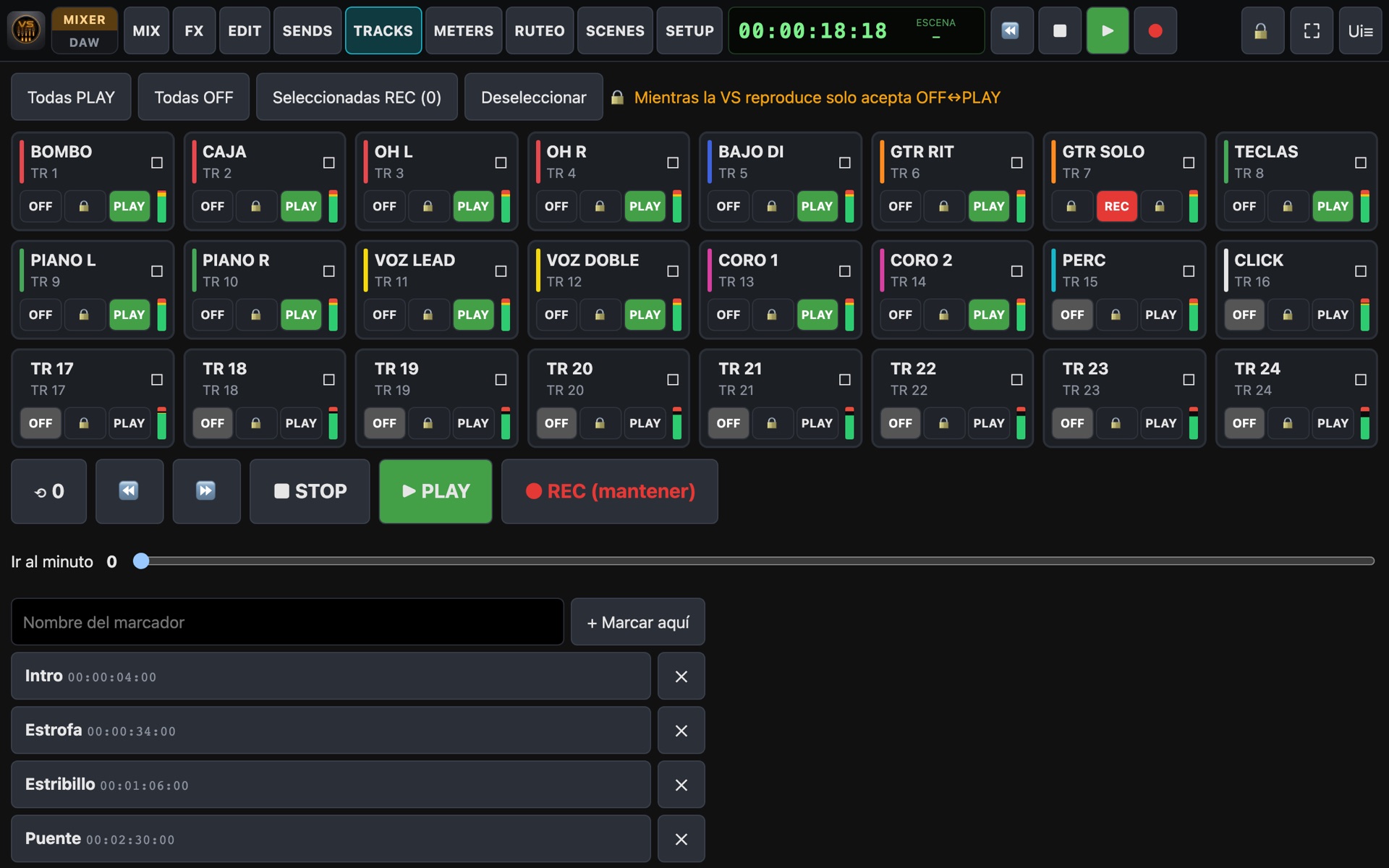Click the VS logo icon
This screenshot has height=868, width=1389.
pos(25,30)
